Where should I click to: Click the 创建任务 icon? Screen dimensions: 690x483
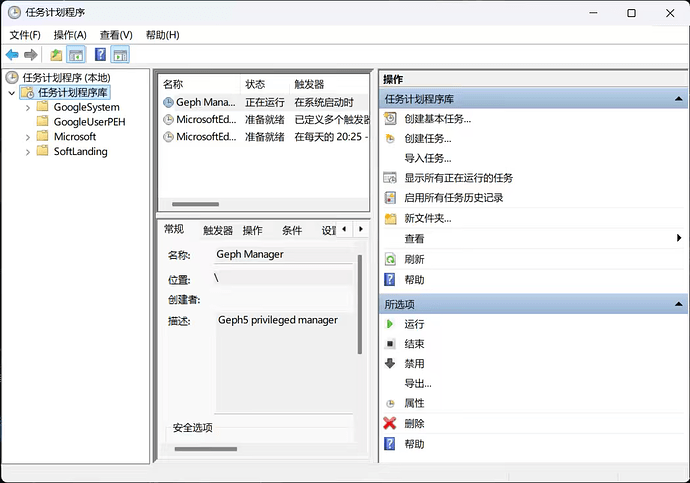tap(390, 139)
